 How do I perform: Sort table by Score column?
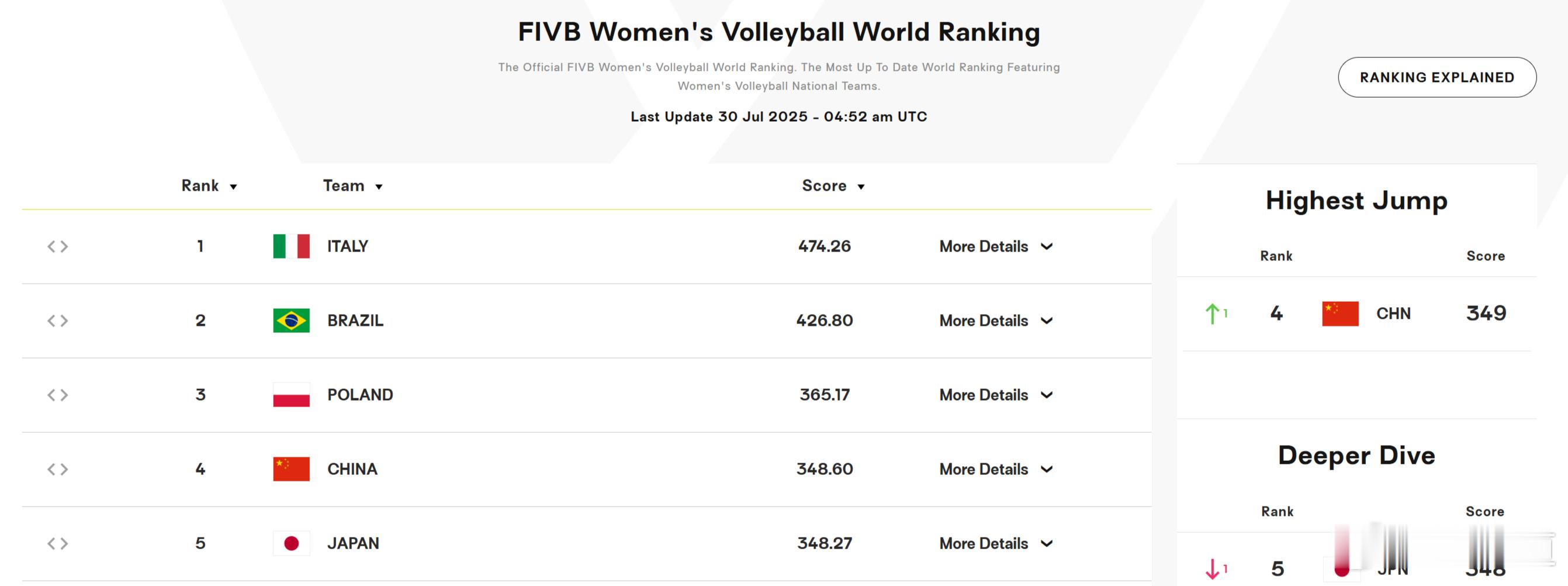pos(833,186)
